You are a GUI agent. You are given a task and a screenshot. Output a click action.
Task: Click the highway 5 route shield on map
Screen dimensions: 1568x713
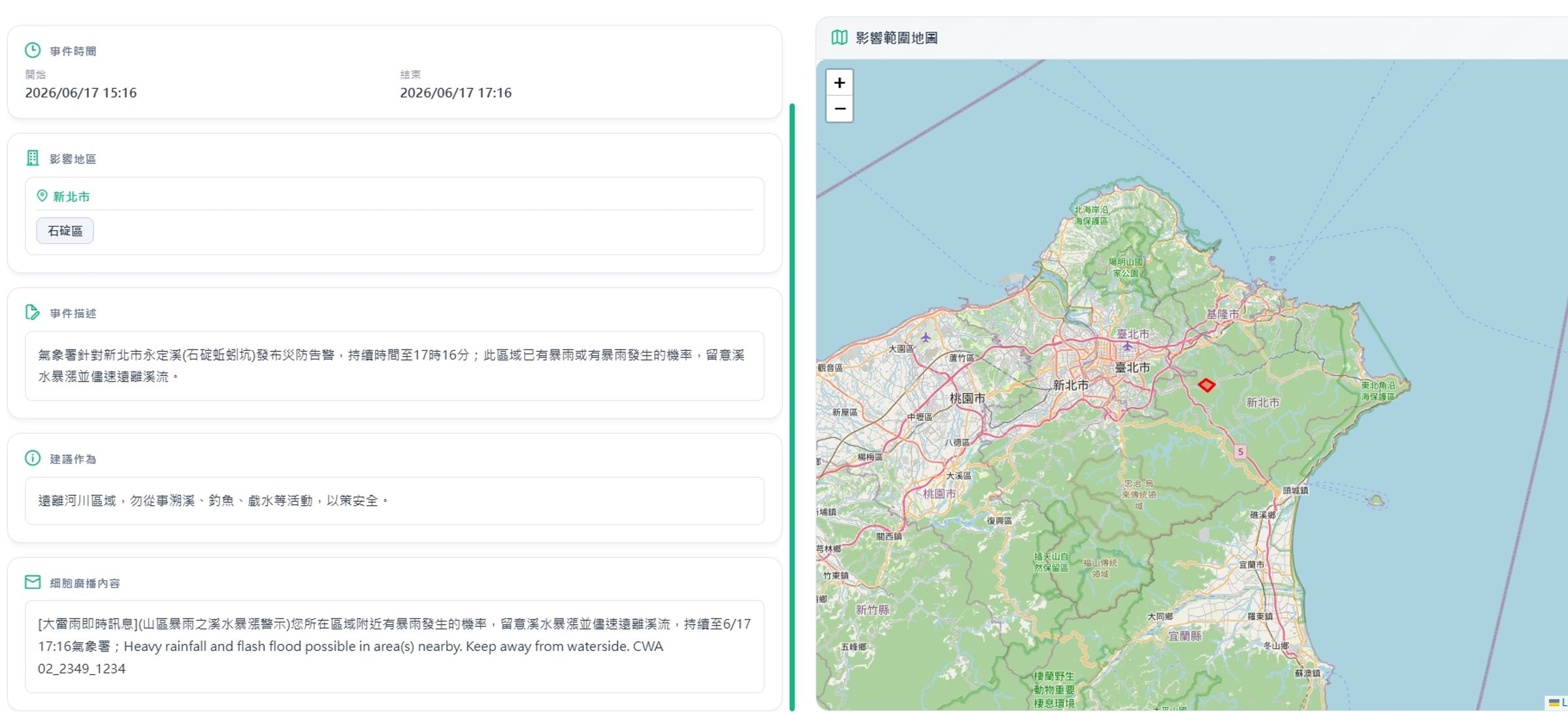1241,452
